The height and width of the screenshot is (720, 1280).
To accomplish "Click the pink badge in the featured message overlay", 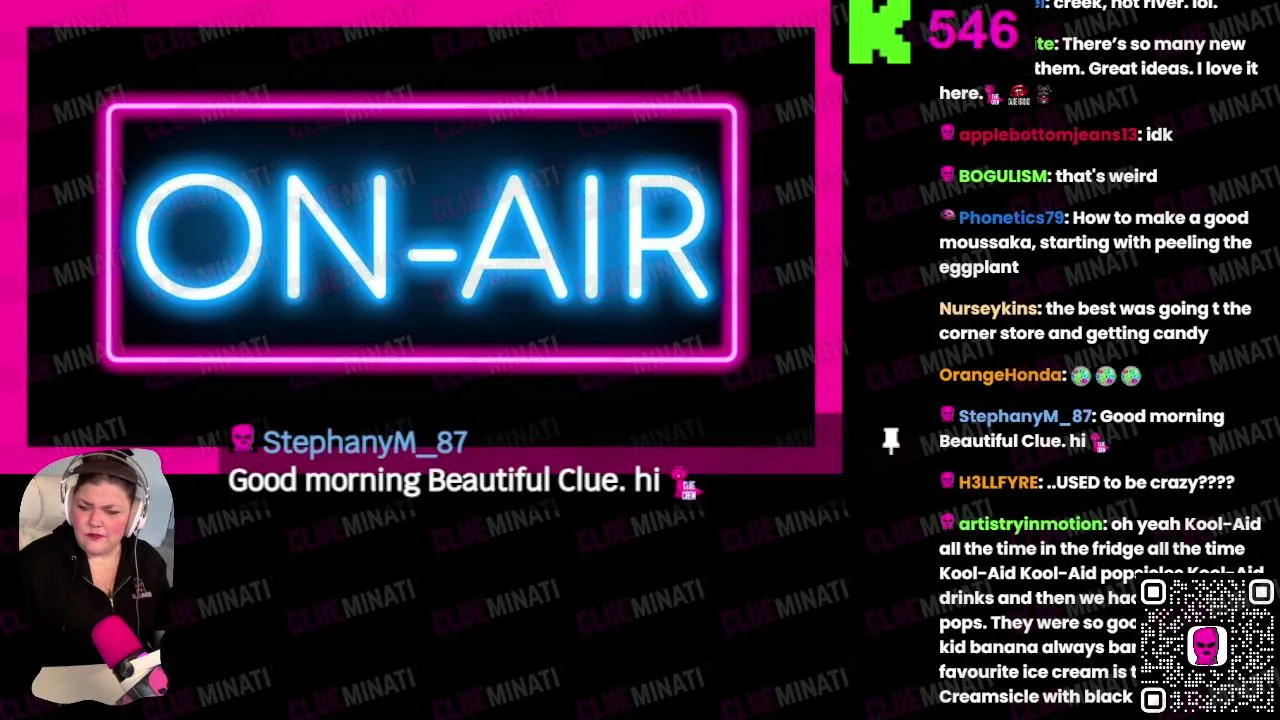I will 242,438.
